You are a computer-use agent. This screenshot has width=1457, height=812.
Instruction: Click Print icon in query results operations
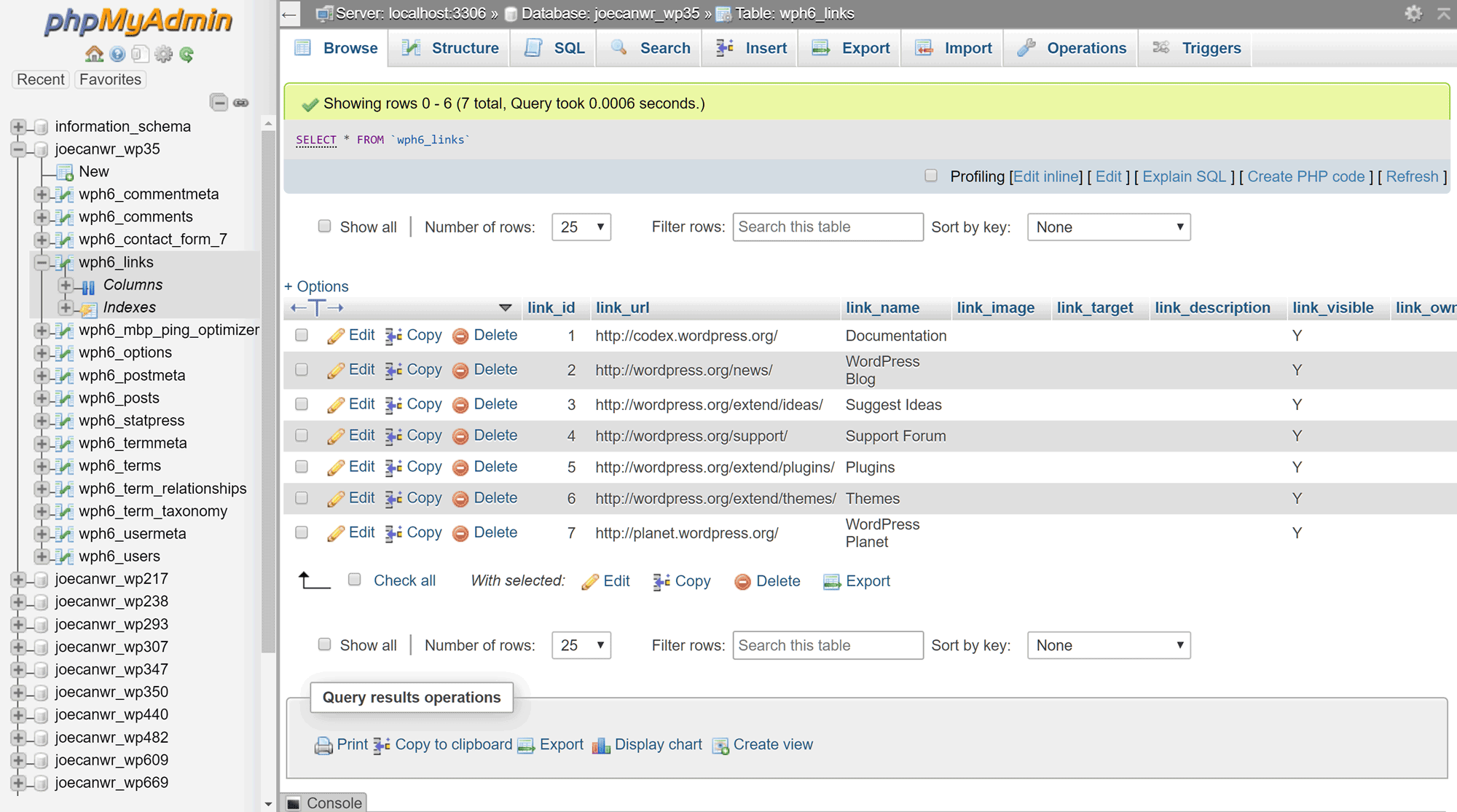[x=323, y=745]
